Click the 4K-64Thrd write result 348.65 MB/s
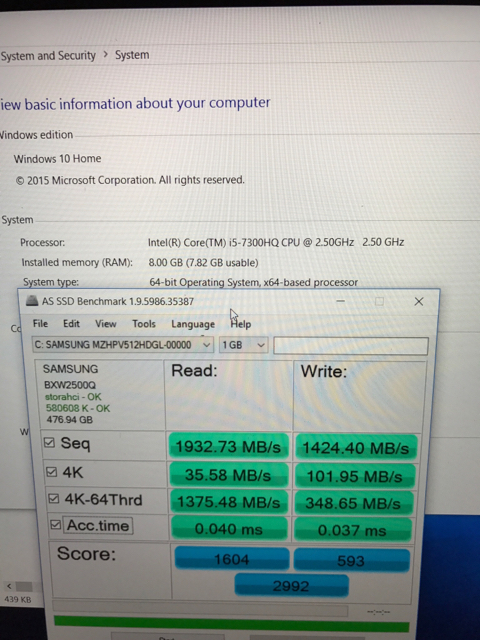 click(353, 503)
